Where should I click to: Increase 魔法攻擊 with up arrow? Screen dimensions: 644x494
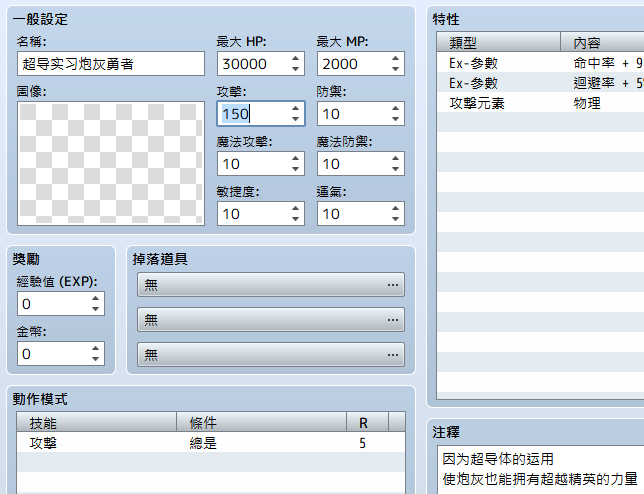point(295,159)
